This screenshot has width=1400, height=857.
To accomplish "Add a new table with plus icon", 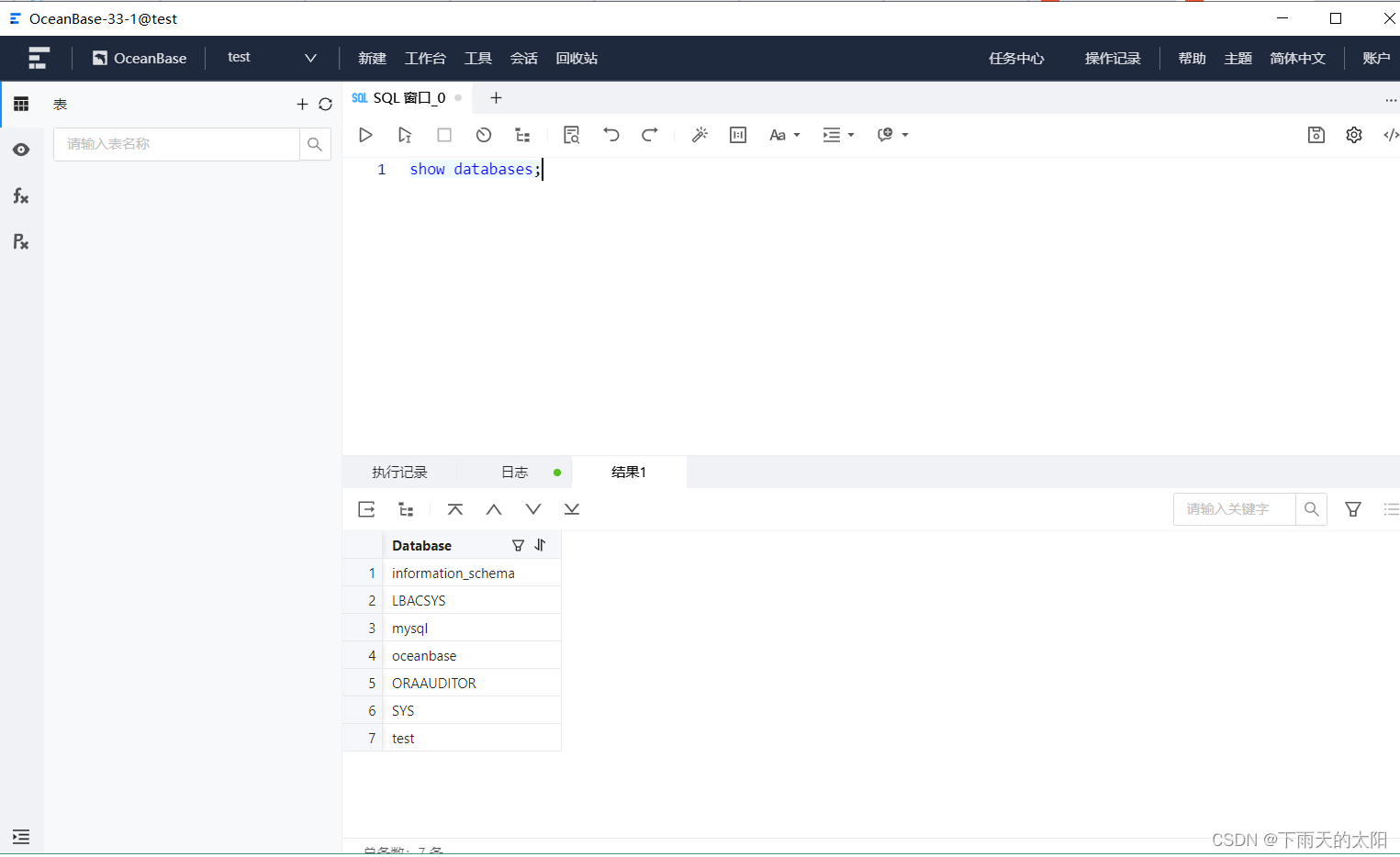I will [x=302, y=105].
